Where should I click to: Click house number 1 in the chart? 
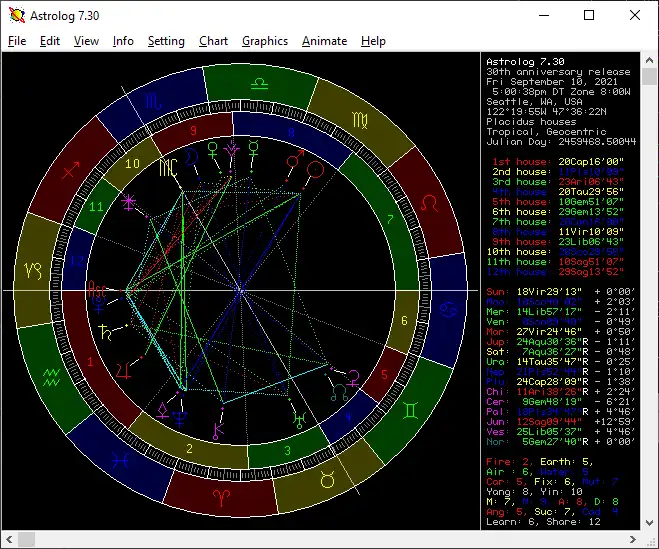pyautogui.click(x=90, y=362)
